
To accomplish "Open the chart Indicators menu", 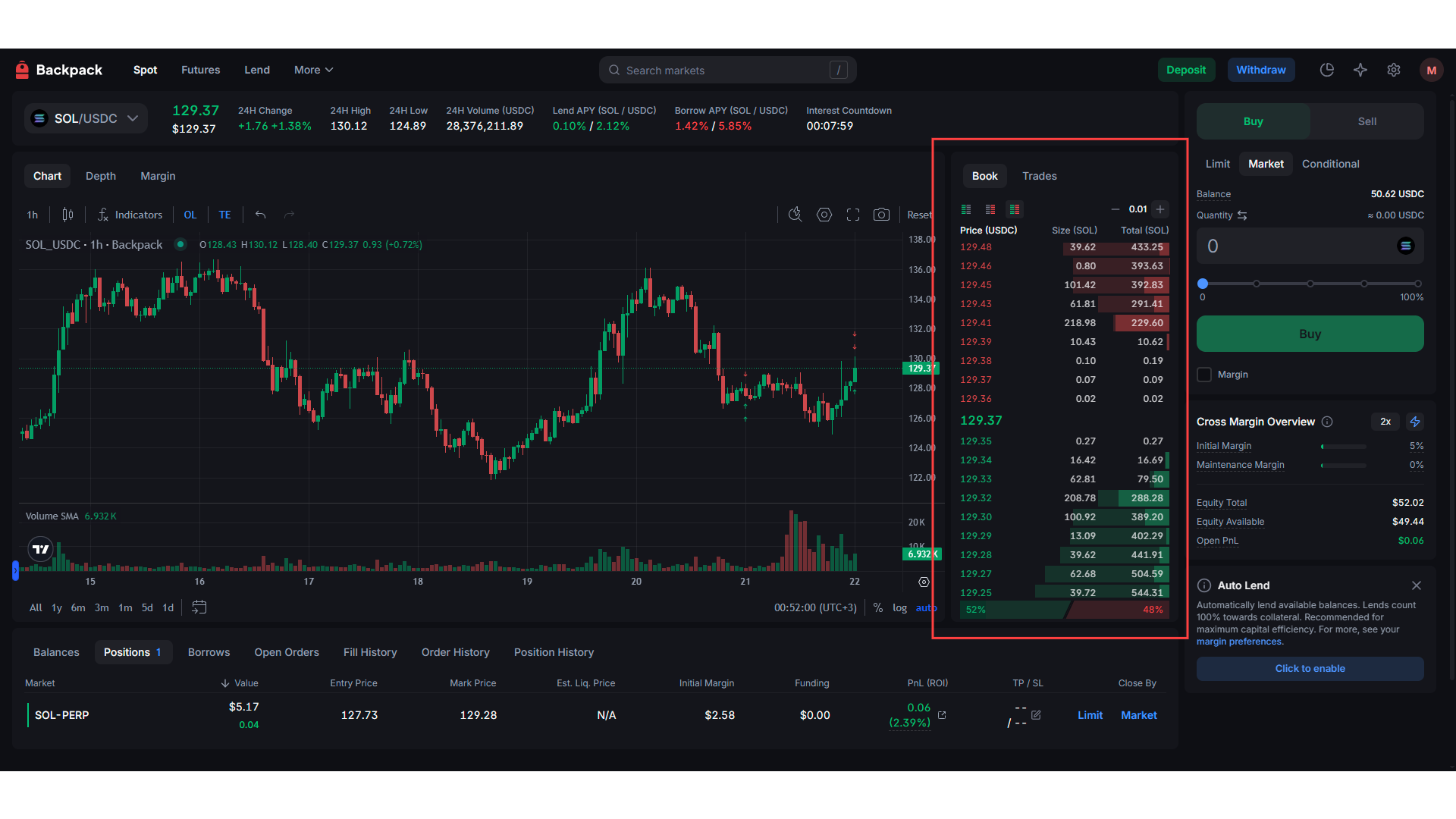I will pyautogui.click(x=130, y=215).
